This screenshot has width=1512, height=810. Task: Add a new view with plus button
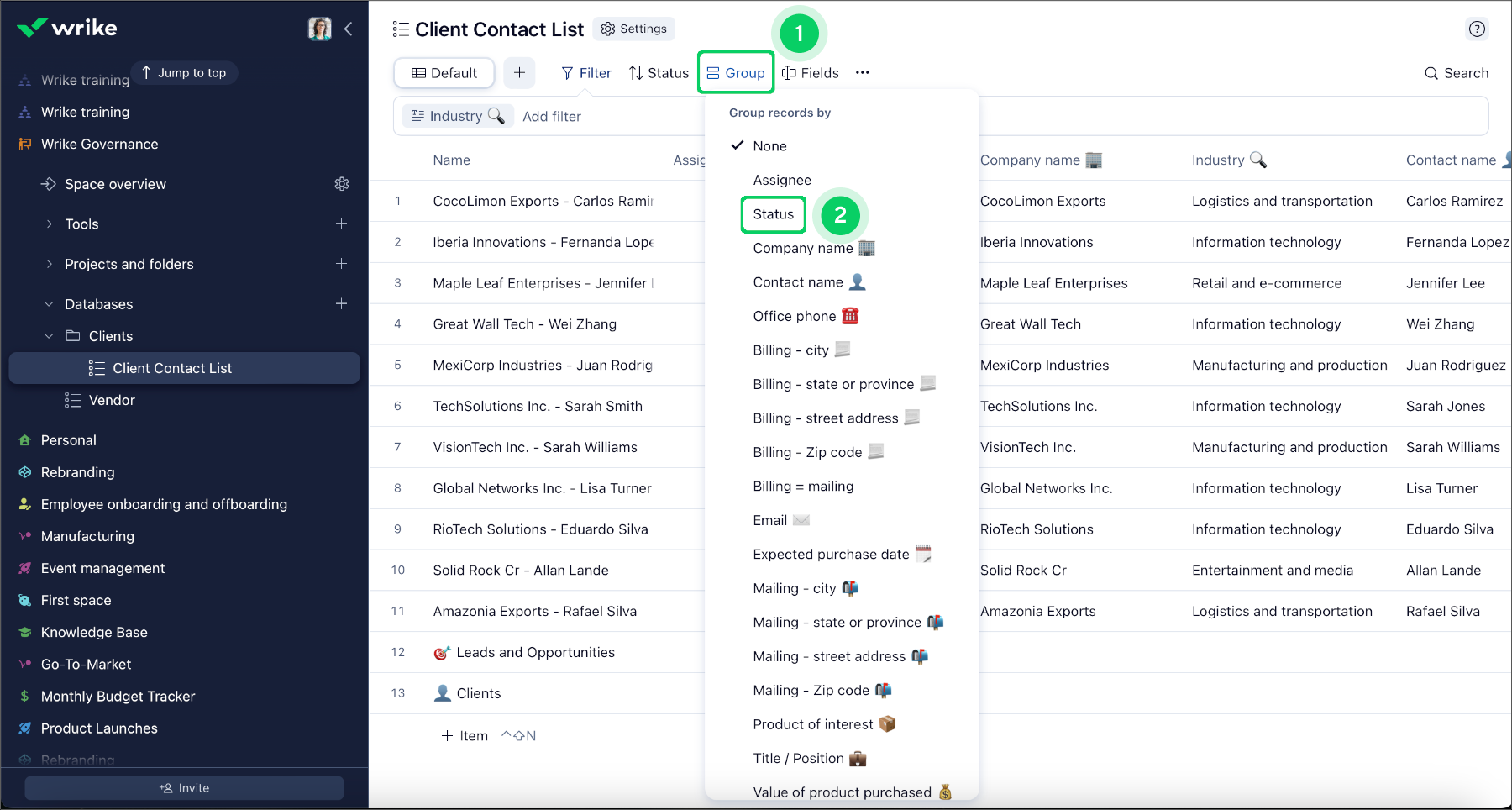click(519, 73)
